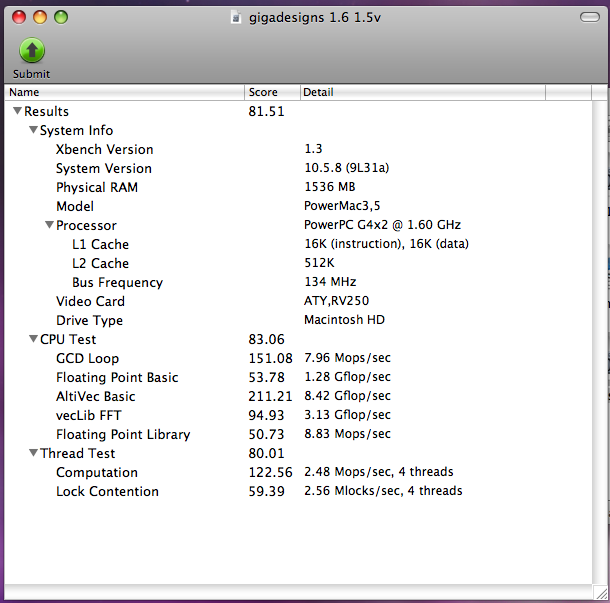This screenshot has width=610, height=603.
Task: Sort by the Name column header
Action: (124, 92)
